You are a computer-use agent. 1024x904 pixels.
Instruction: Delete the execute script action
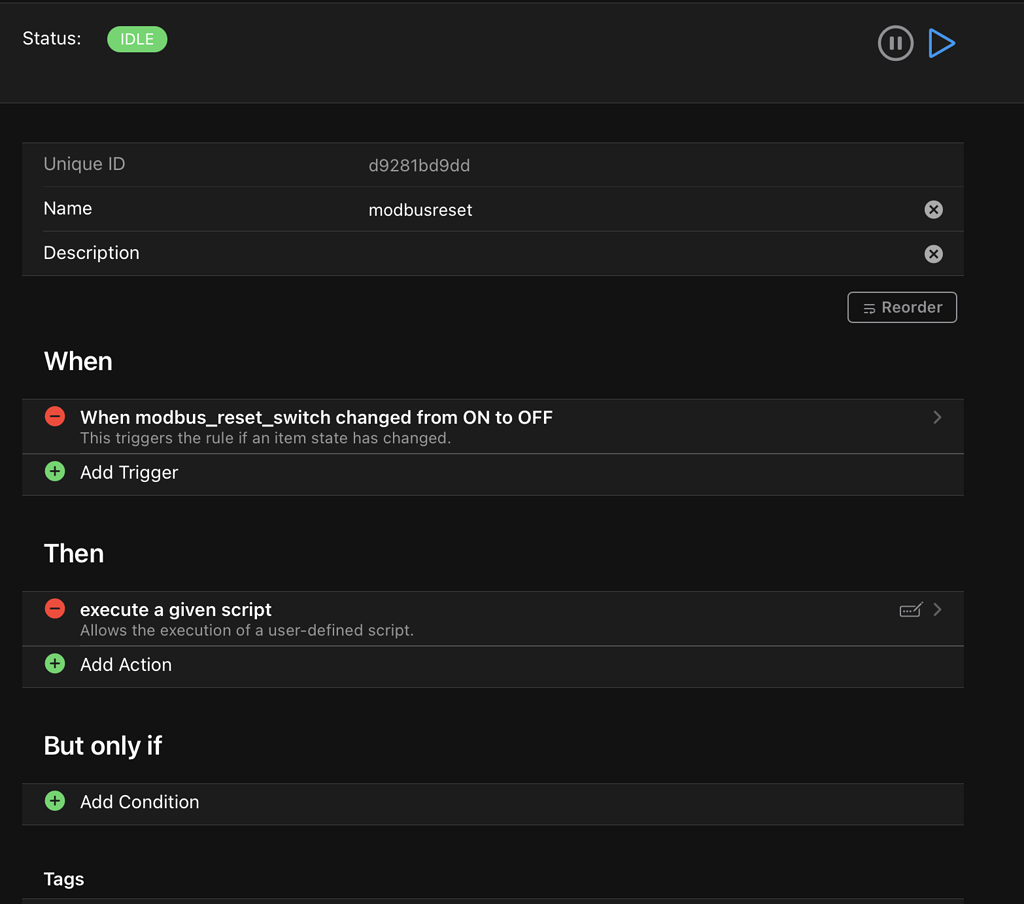click(55, 609)
